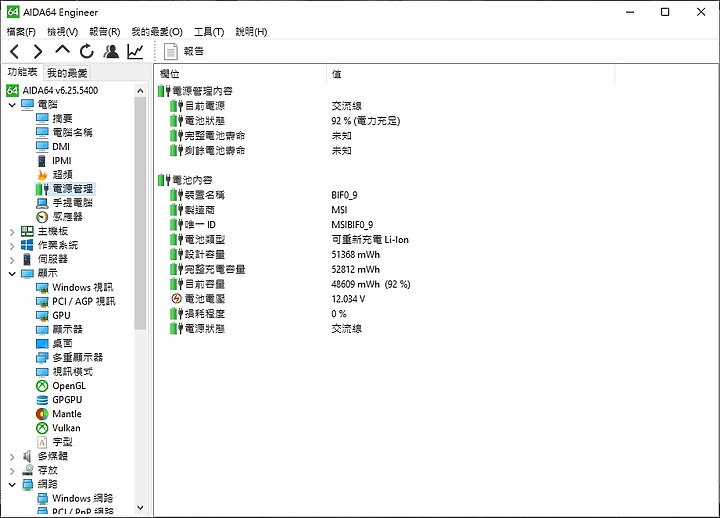Expand the 伺服器 server node
The image size is (720, 518).
[12, 259]
